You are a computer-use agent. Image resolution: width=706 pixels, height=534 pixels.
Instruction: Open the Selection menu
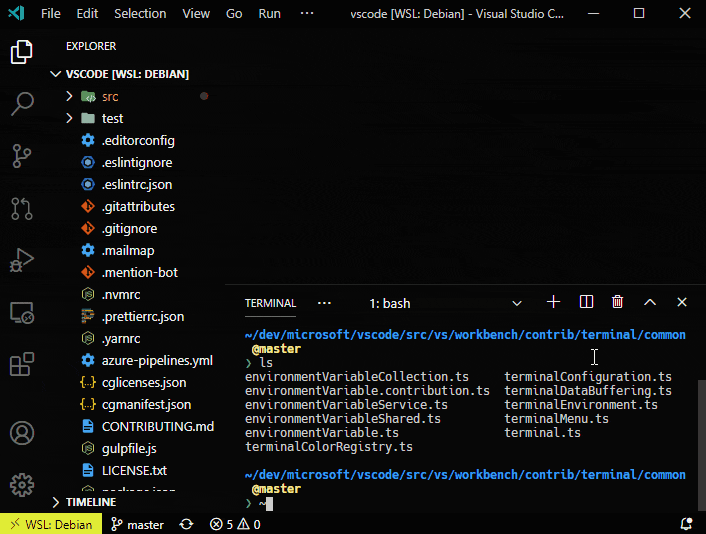[140, 14]
